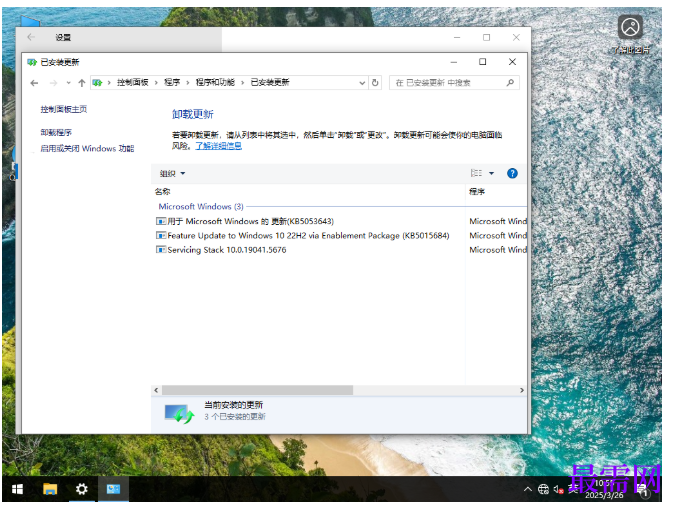Open 了解详细信息 link

click(x=218, y=146)
